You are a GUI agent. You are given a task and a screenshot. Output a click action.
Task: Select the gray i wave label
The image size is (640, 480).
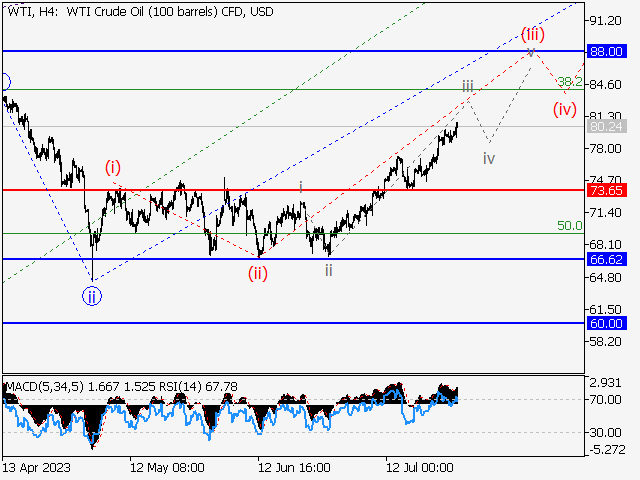click(x=301, y=187)
